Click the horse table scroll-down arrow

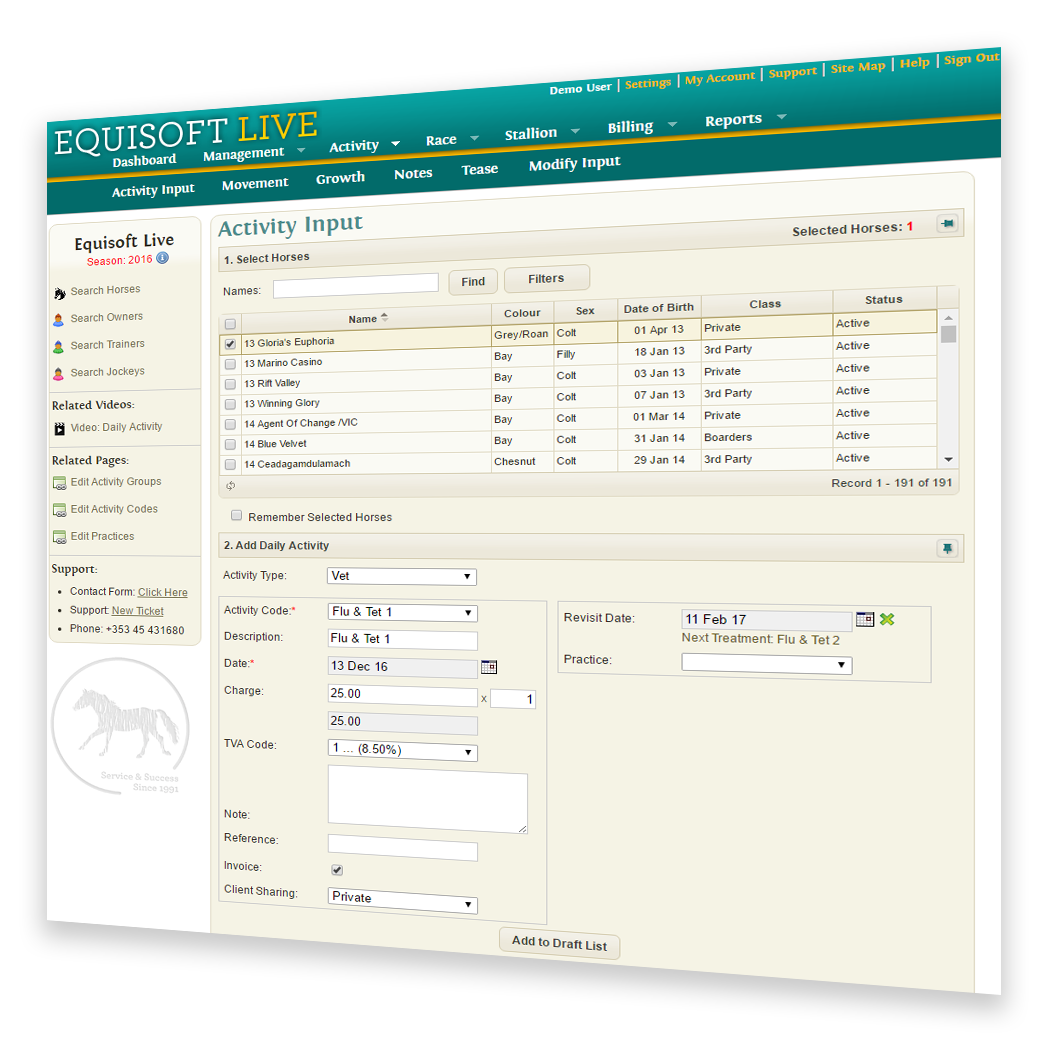(x=948, y=460)
